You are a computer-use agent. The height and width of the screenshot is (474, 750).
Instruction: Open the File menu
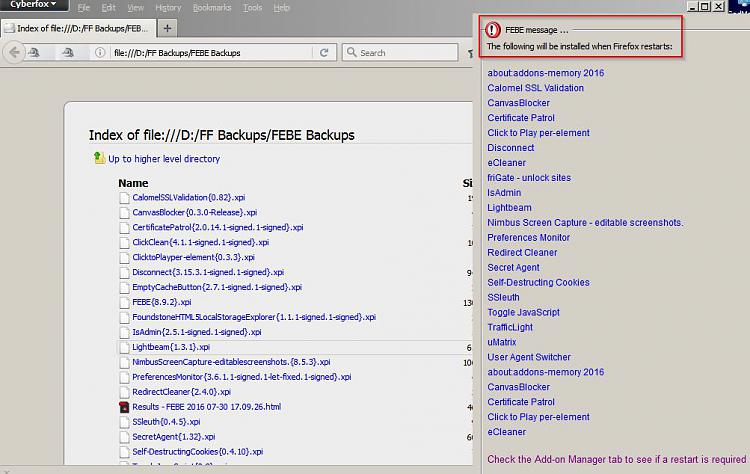pos(84,8)
